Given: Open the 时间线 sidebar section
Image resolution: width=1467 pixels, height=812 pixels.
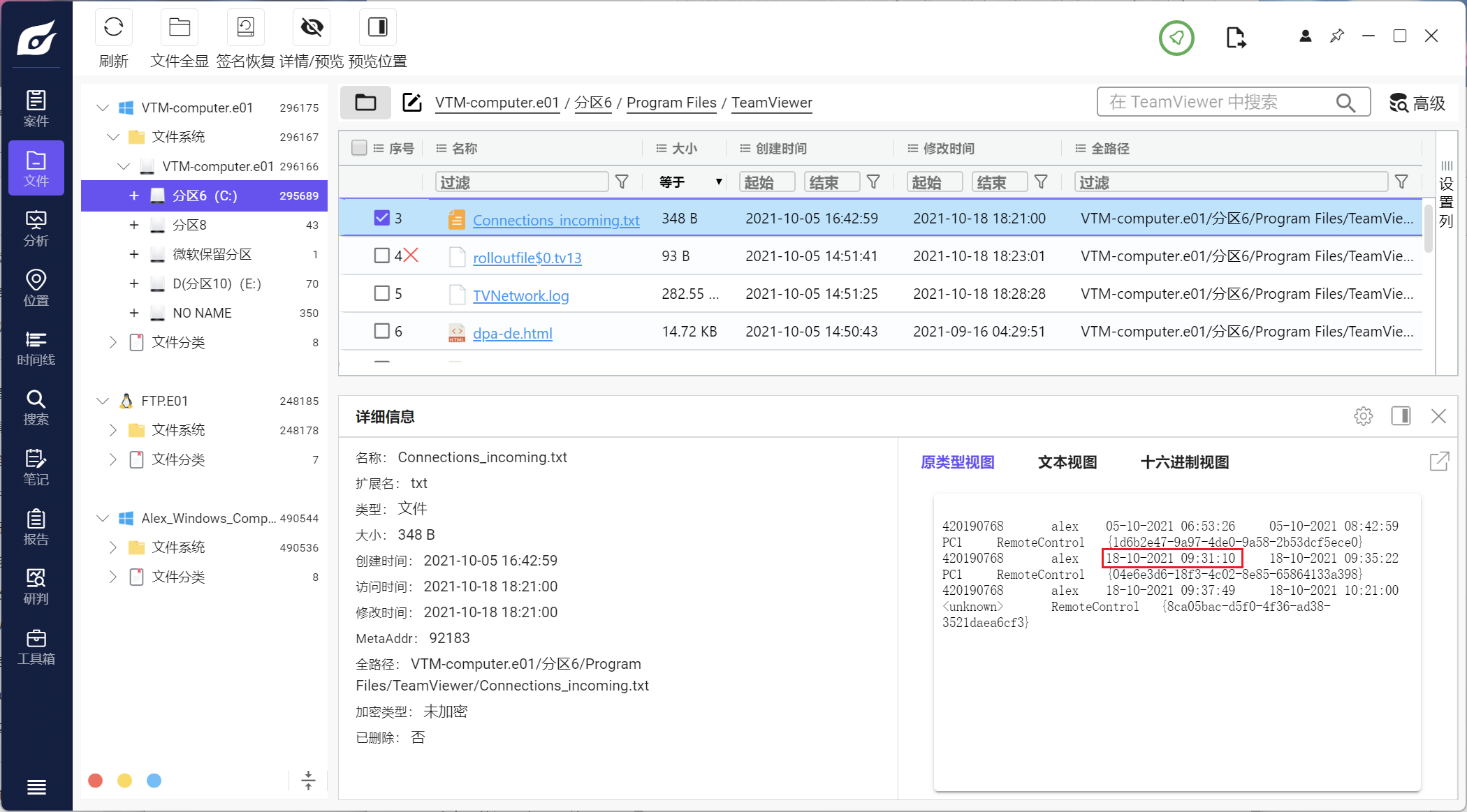Looking at the screenshot, I should coord(36,348).
